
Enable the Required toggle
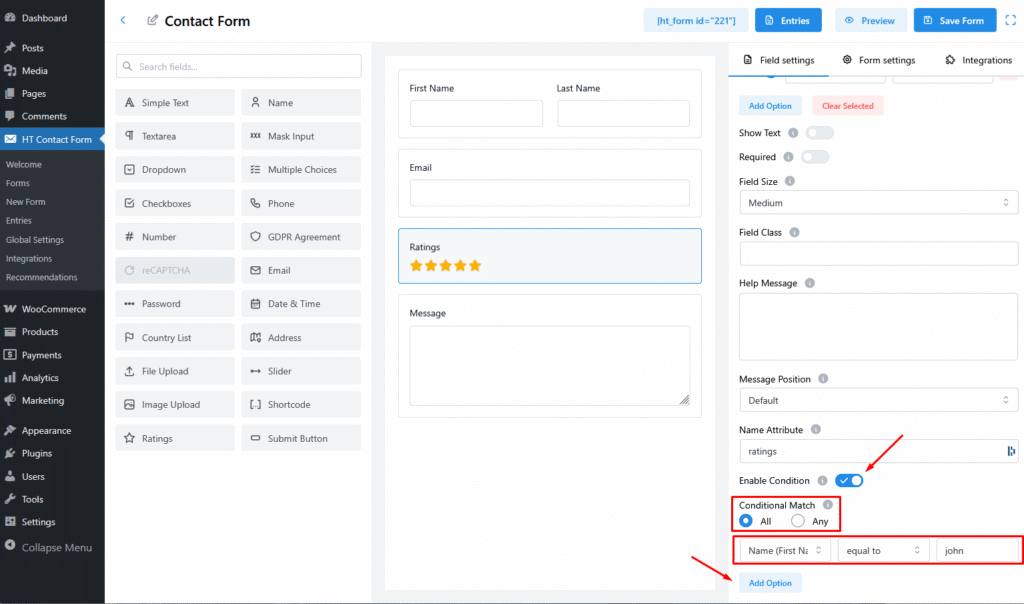pos(814,157)
